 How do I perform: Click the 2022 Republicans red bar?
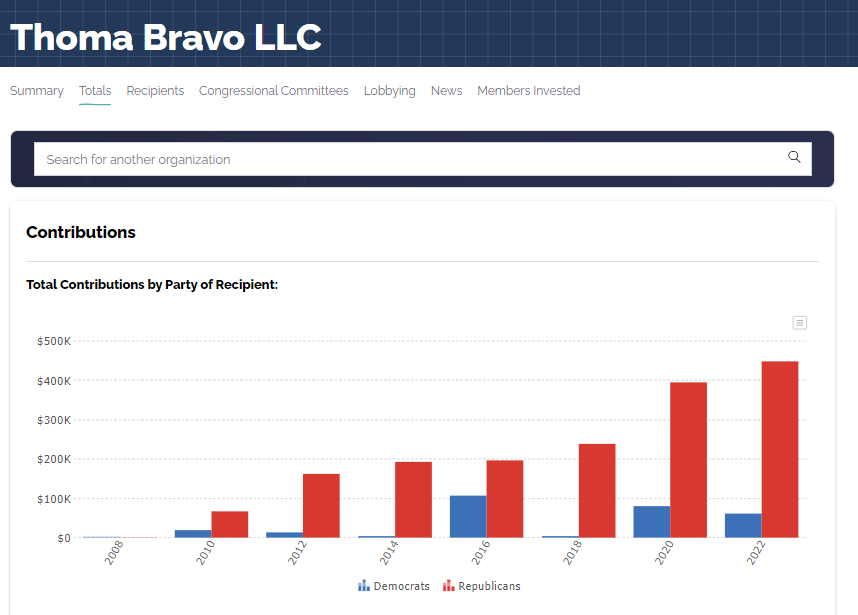click(x=780, y=450)
